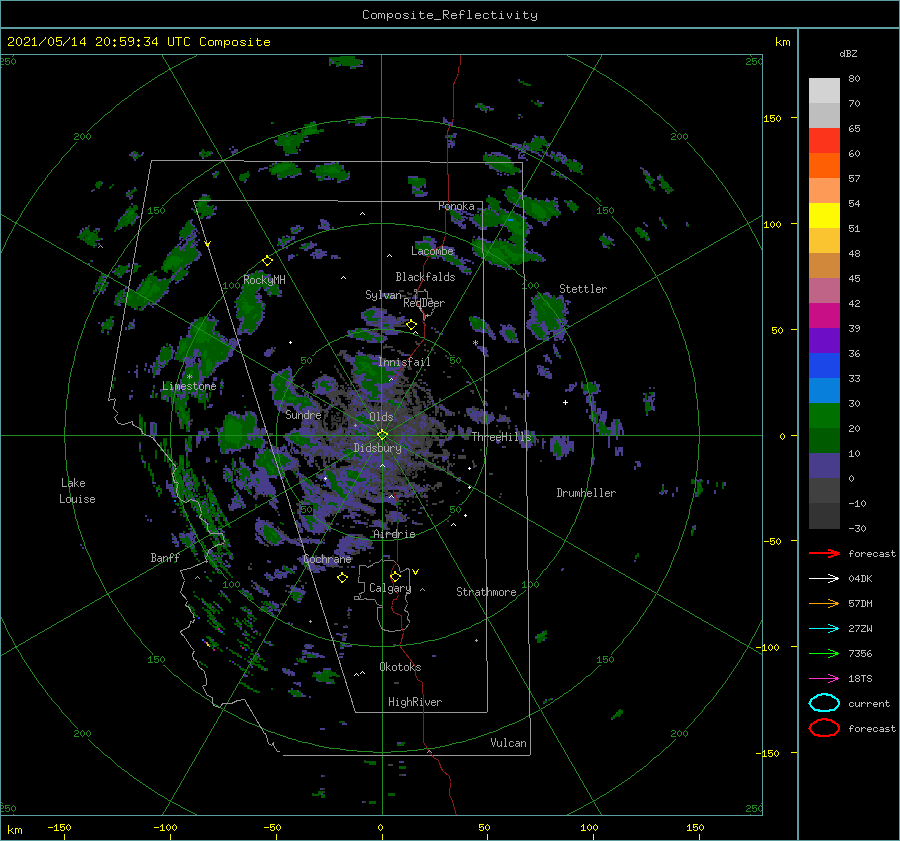Click the Strathmore label
Image resolution: width=900 pixels, height=841 pixels.
[x=486, y=592]
